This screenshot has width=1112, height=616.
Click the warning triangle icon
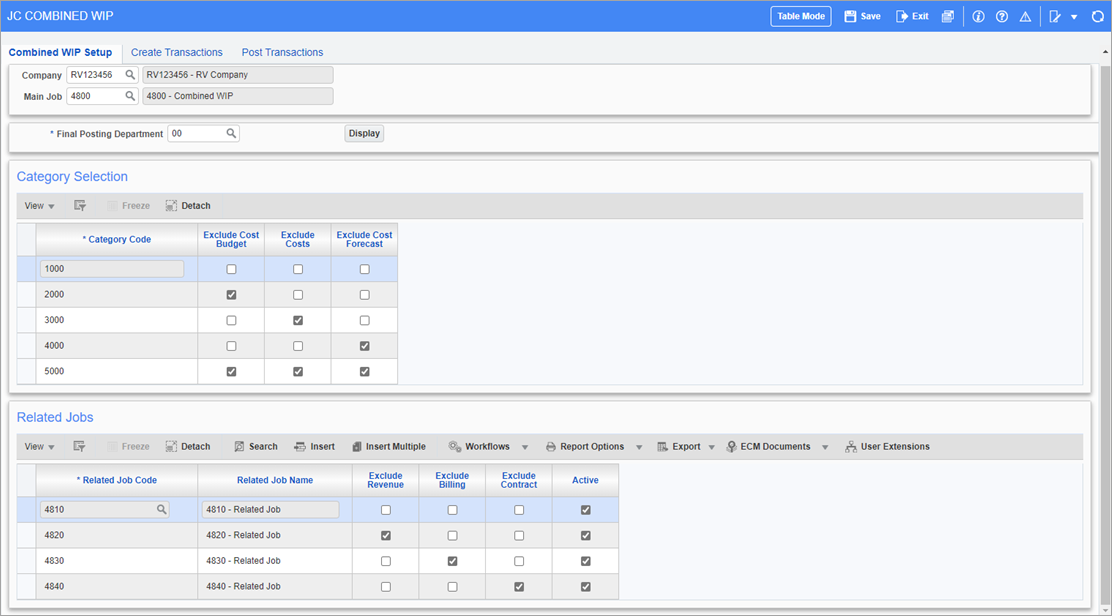coord(1025,16)
